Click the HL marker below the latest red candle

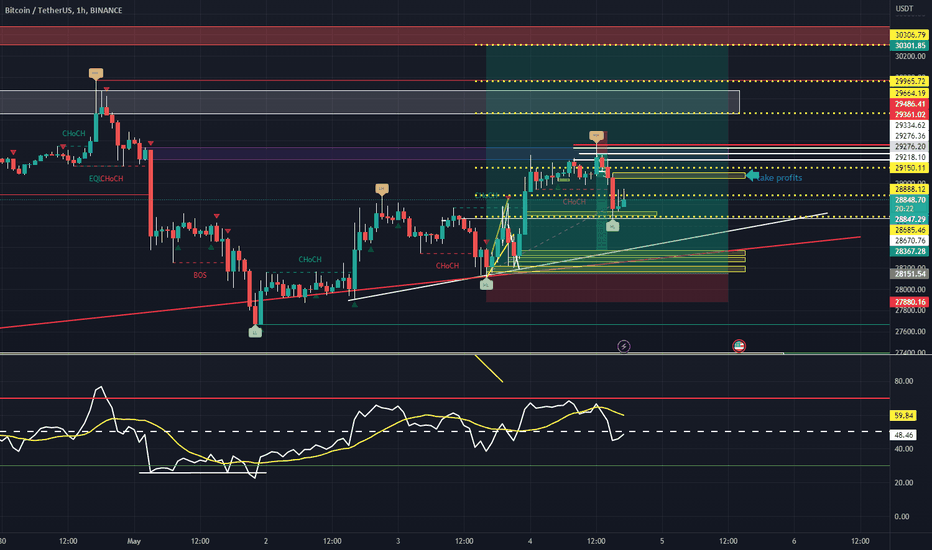pyautogui.click(x=612, y=226)
